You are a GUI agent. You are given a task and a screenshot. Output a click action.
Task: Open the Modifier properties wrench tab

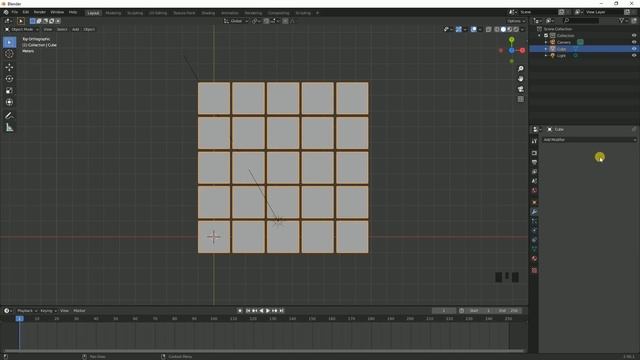pyautogui.click(x=534, y=212)
